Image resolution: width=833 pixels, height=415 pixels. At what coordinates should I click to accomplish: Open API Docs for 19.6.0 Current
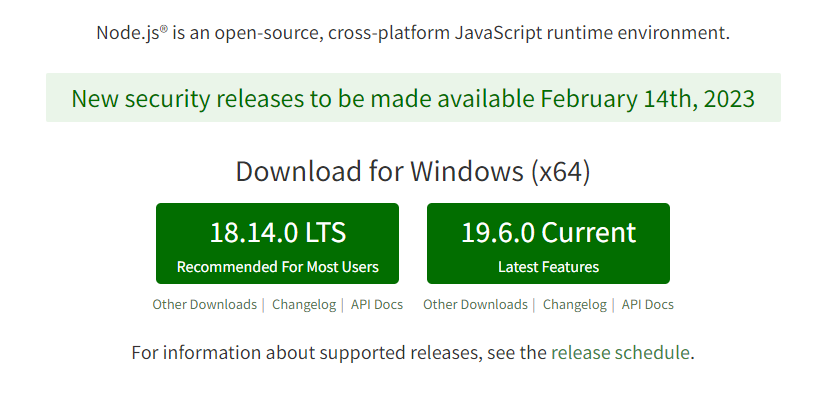click(648, 304)
